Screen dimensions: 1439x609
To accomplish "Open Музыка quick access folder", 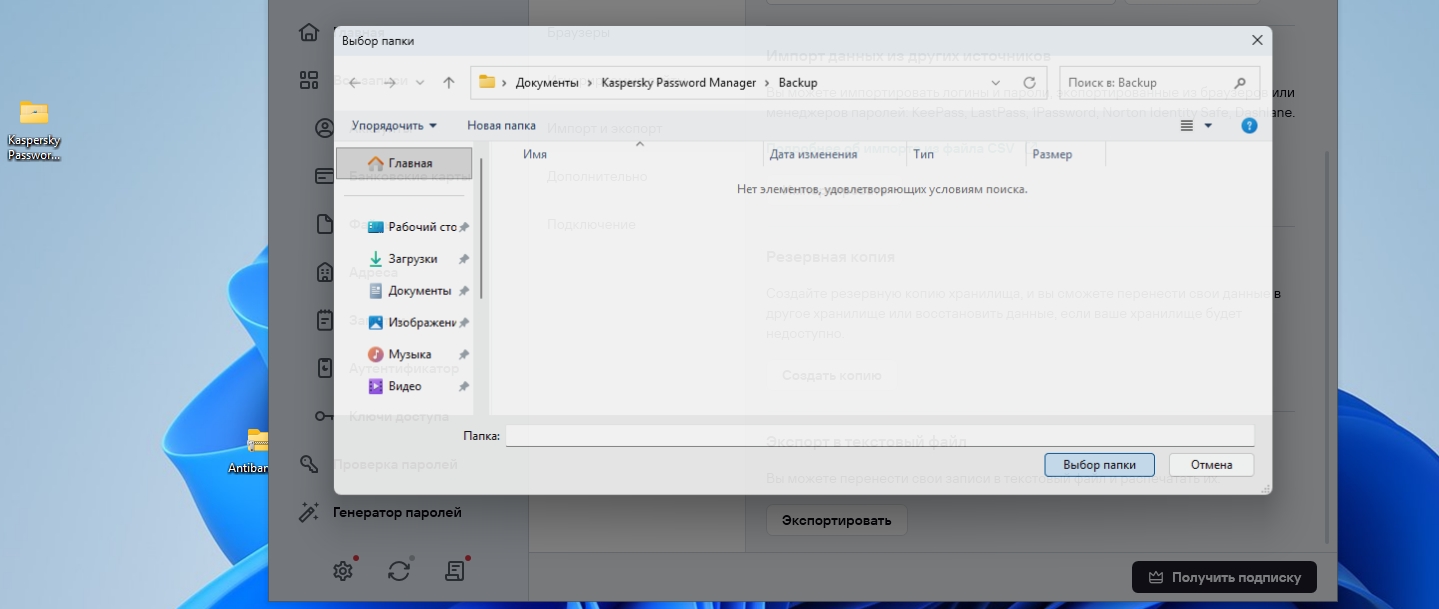I will pyautogui.click(x=400, y=354).
